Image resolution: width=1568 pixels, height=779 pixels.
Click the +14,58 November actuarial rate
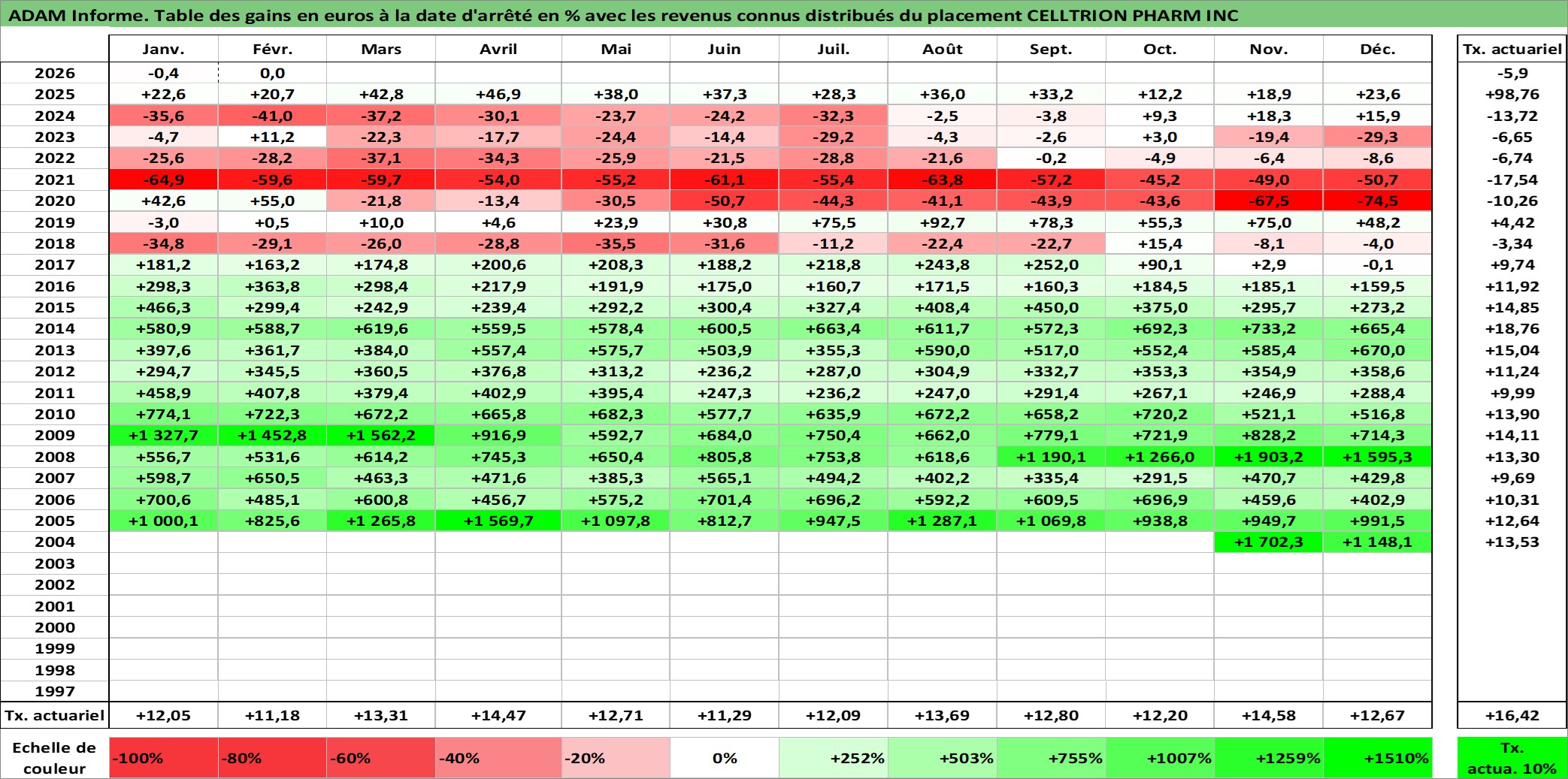(x=1269, y=715)
